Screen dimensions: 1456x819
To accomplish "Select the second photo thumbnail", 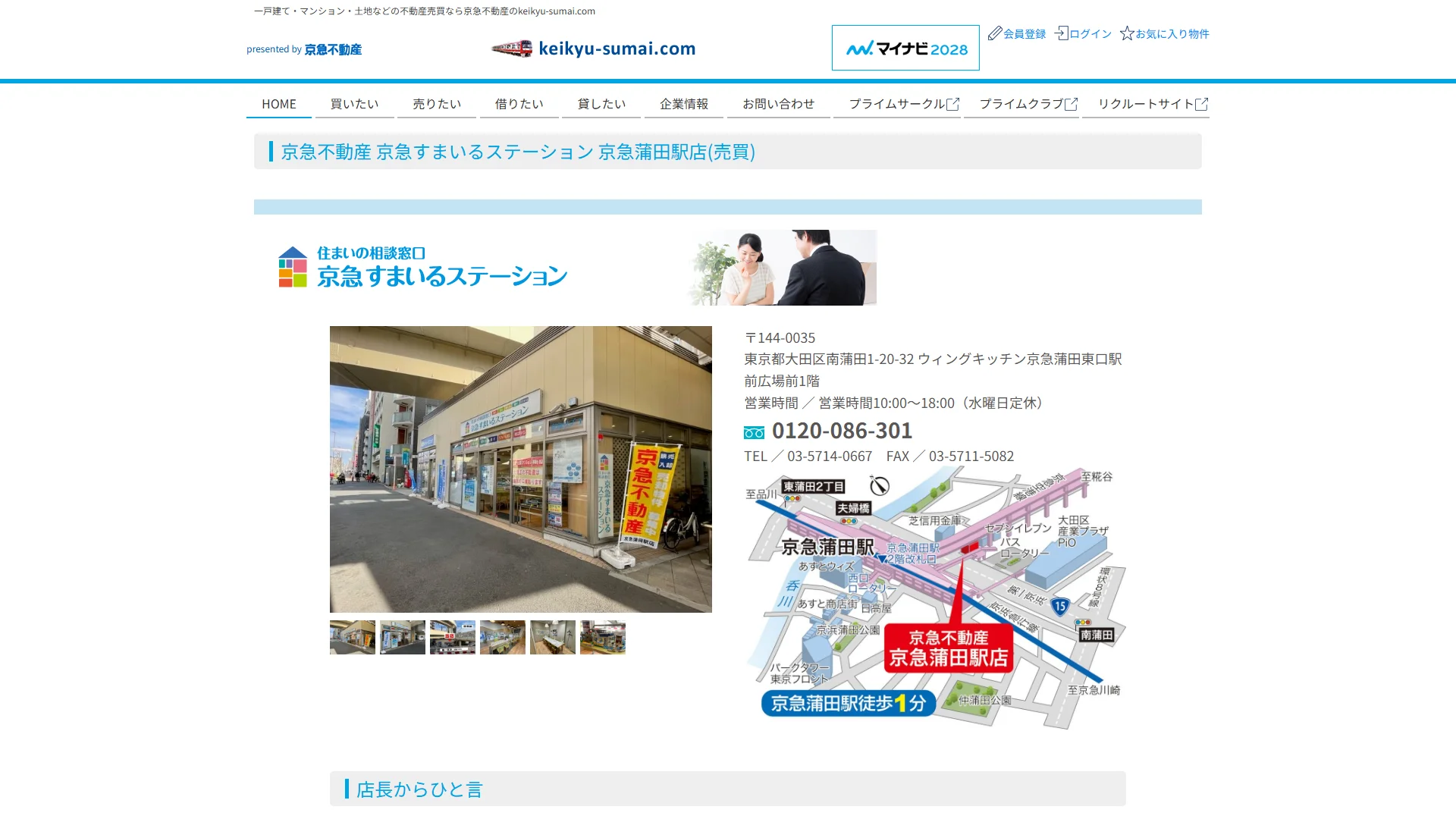I will coord(403,638).
